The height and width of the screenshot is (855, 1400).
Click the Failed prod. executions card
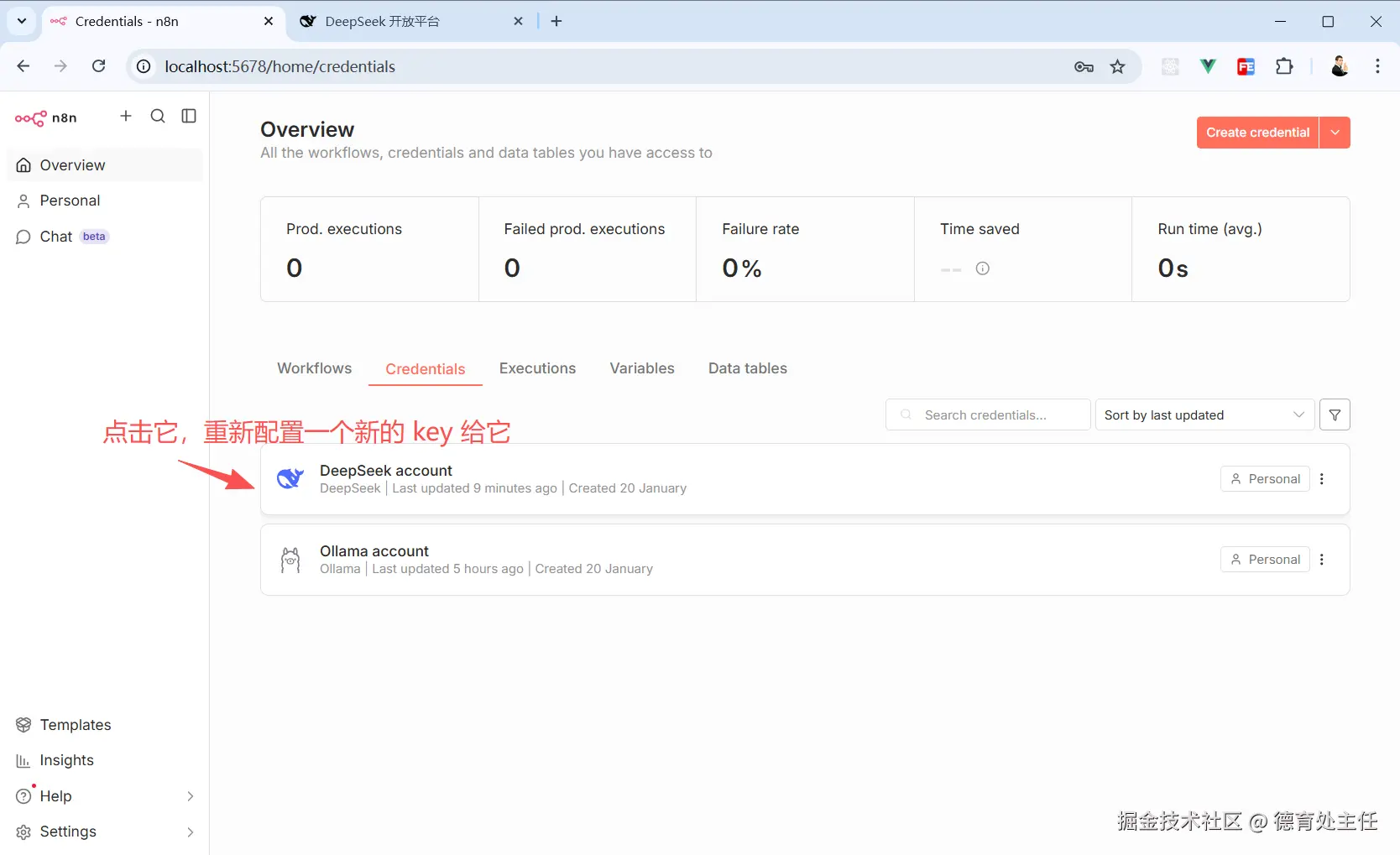point(588,249)
